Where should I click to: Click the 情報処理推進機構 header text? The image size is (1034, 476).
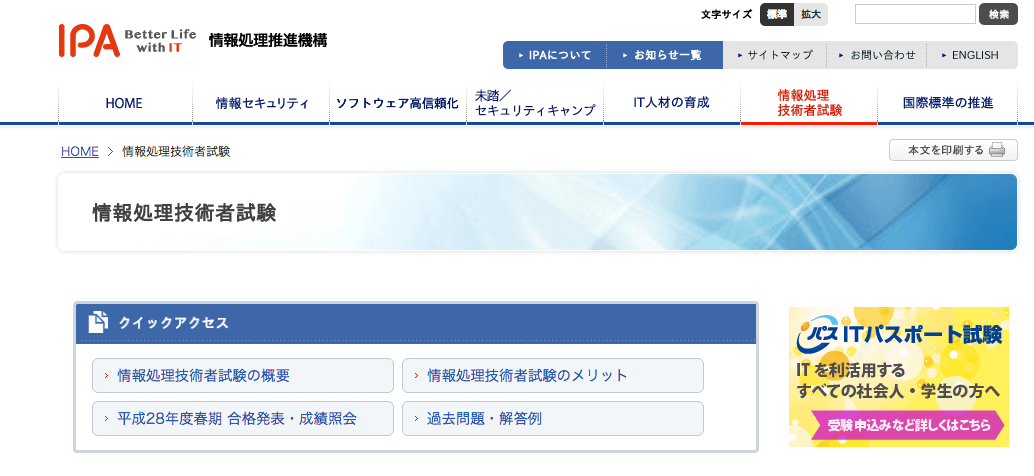pyautogui.click(x=268, y=40)
